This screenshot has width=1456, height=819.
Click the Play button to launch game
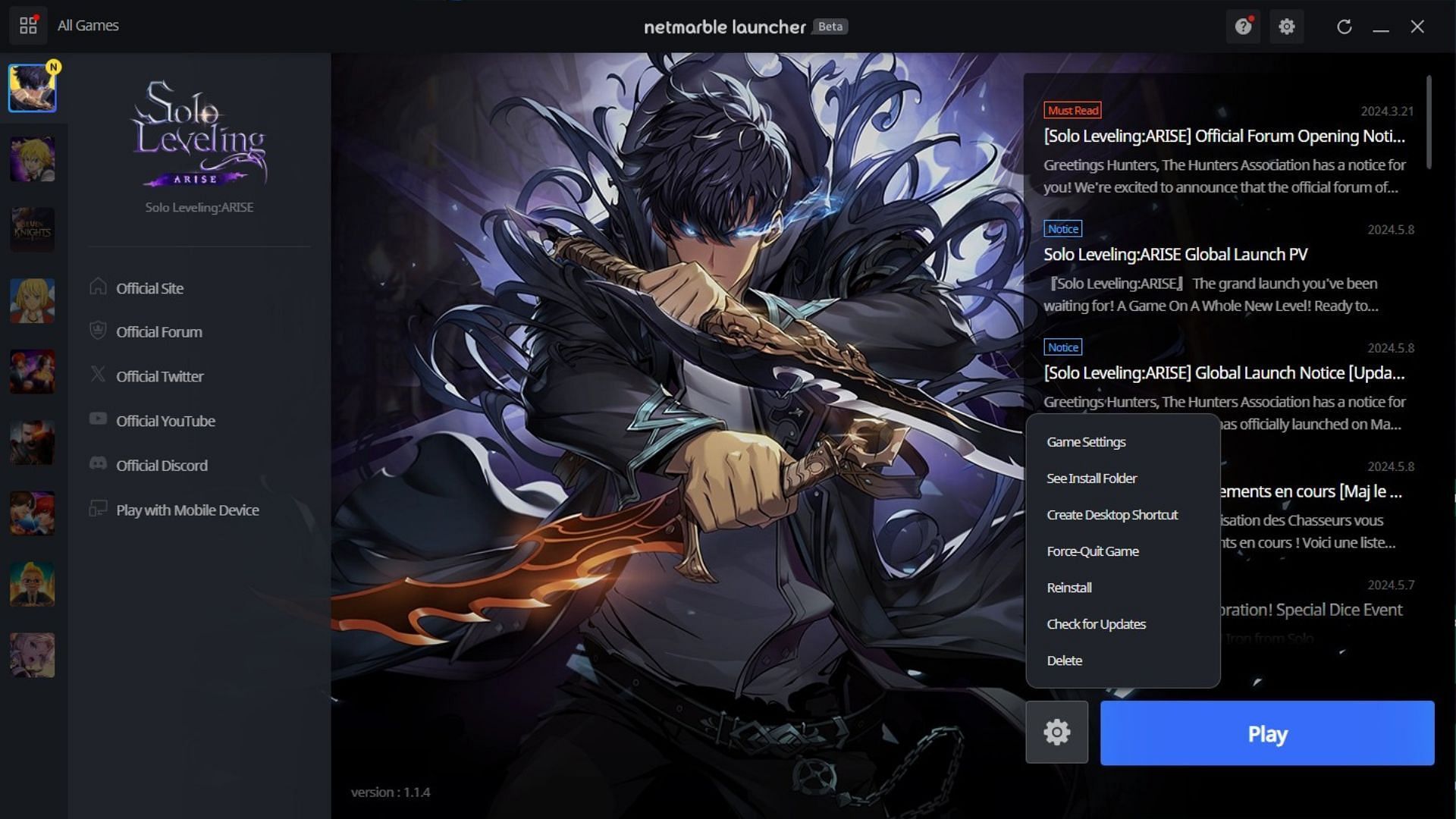tap(1267, 732)
